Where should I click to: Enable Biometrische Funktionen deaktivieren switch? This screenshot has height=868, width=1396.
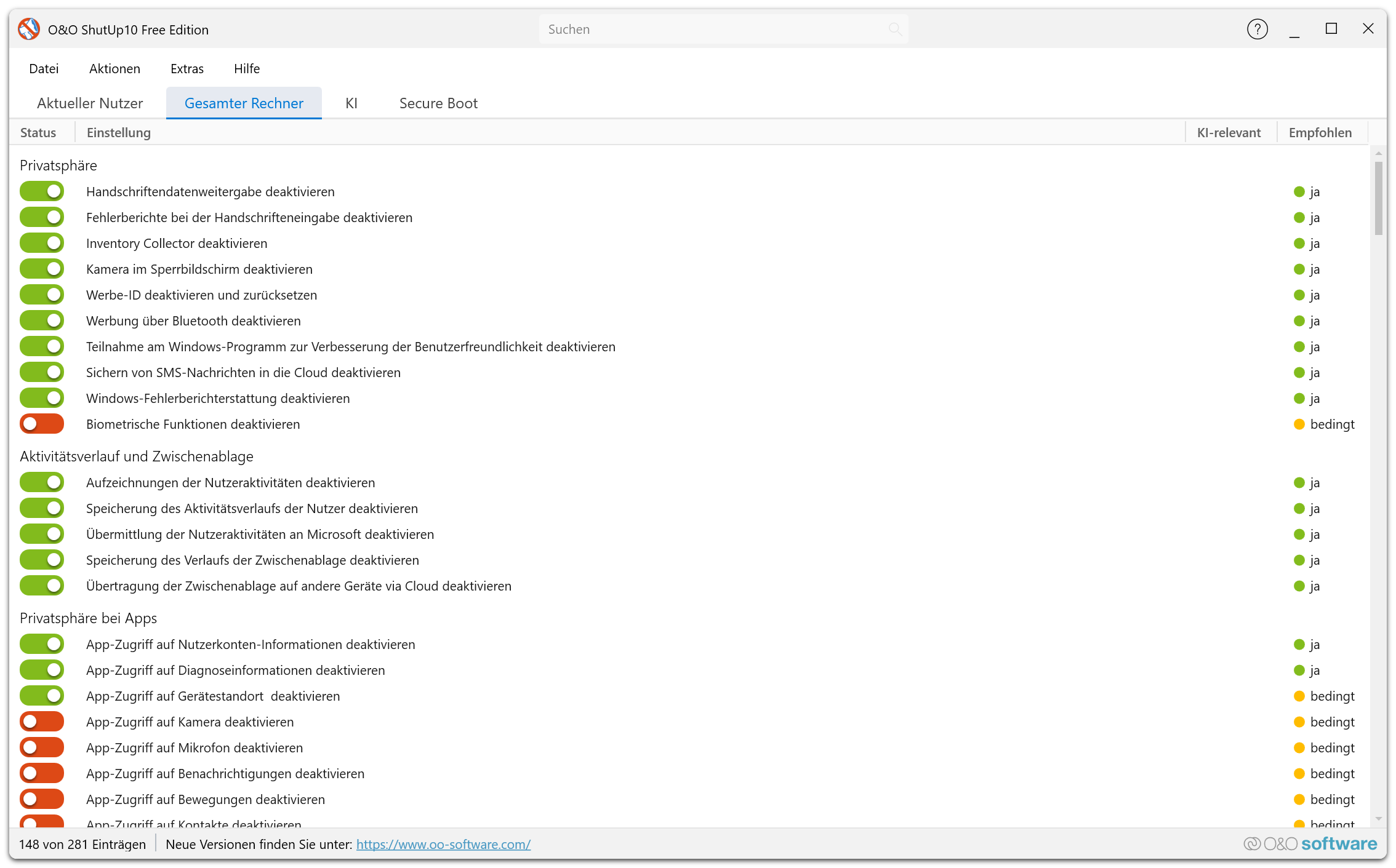[42, 424]
